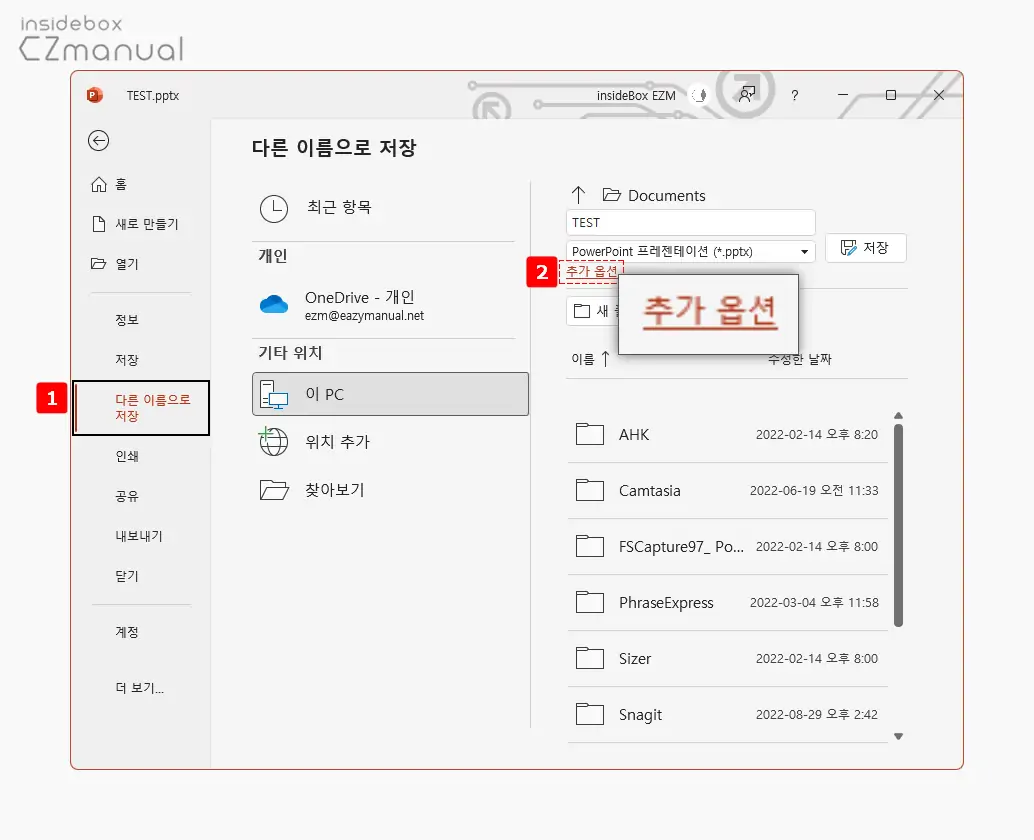Viewport: 1034px width, 840px height.
Task: Click the More options (추가 옵션) link
Action: [592, 272]
